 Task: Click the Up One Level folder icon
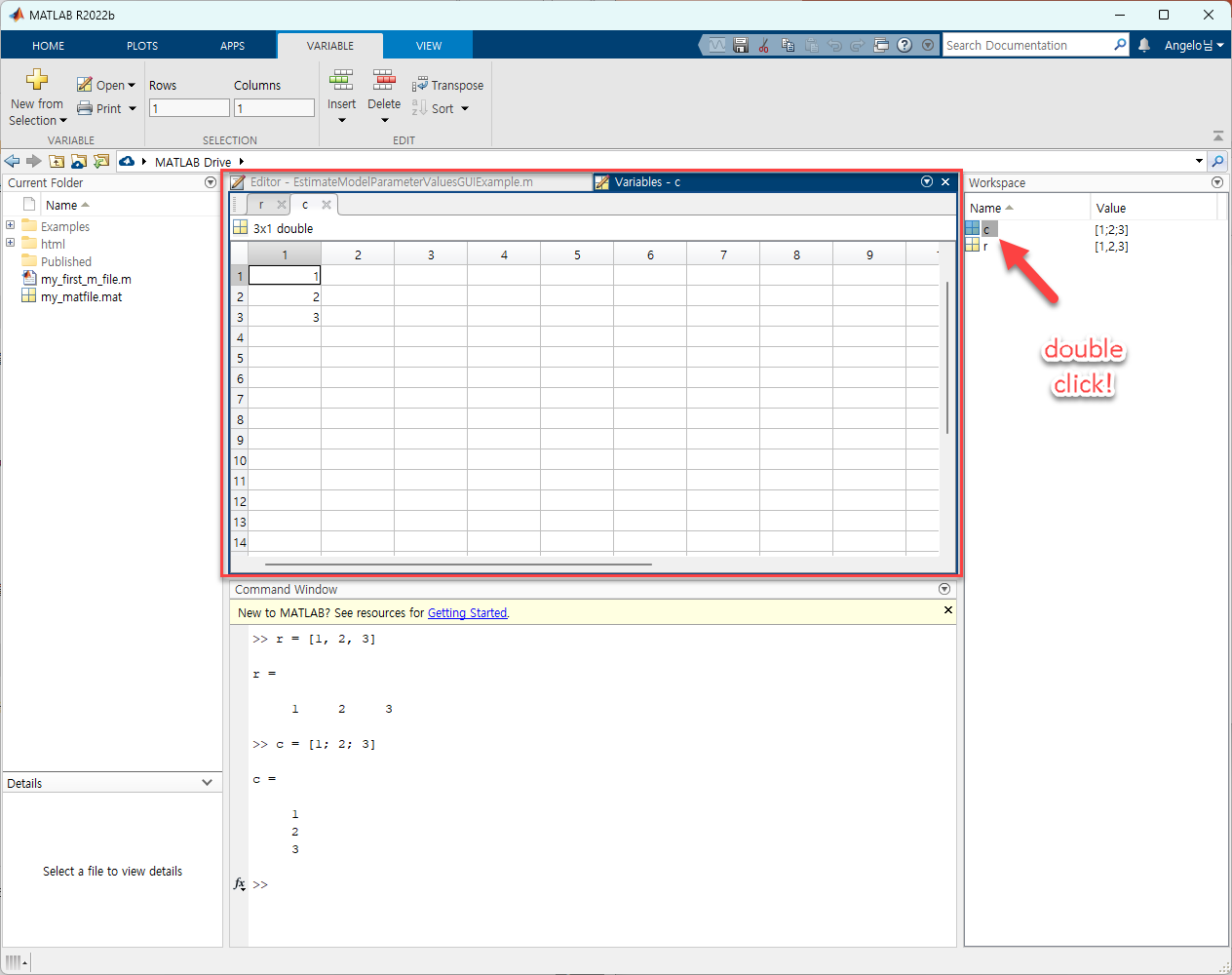point(57,161)
